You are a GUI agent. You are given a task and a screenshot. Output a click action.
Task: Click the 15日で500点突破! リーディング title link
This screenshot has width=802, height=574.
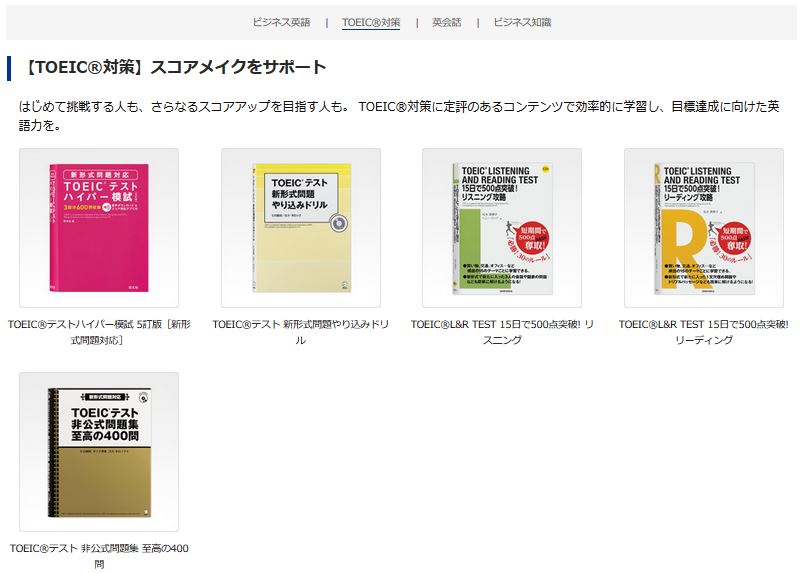point(704,332)
